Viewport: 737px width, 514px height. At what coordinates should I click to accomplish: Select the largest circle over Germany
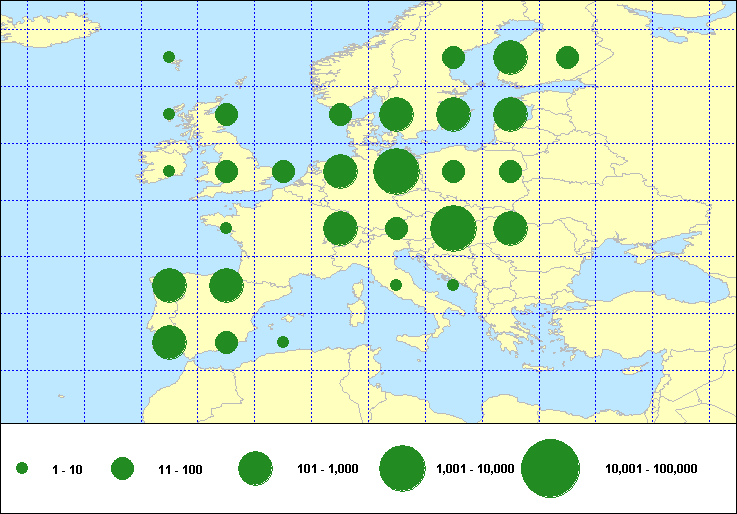click(x=396, y=171)
